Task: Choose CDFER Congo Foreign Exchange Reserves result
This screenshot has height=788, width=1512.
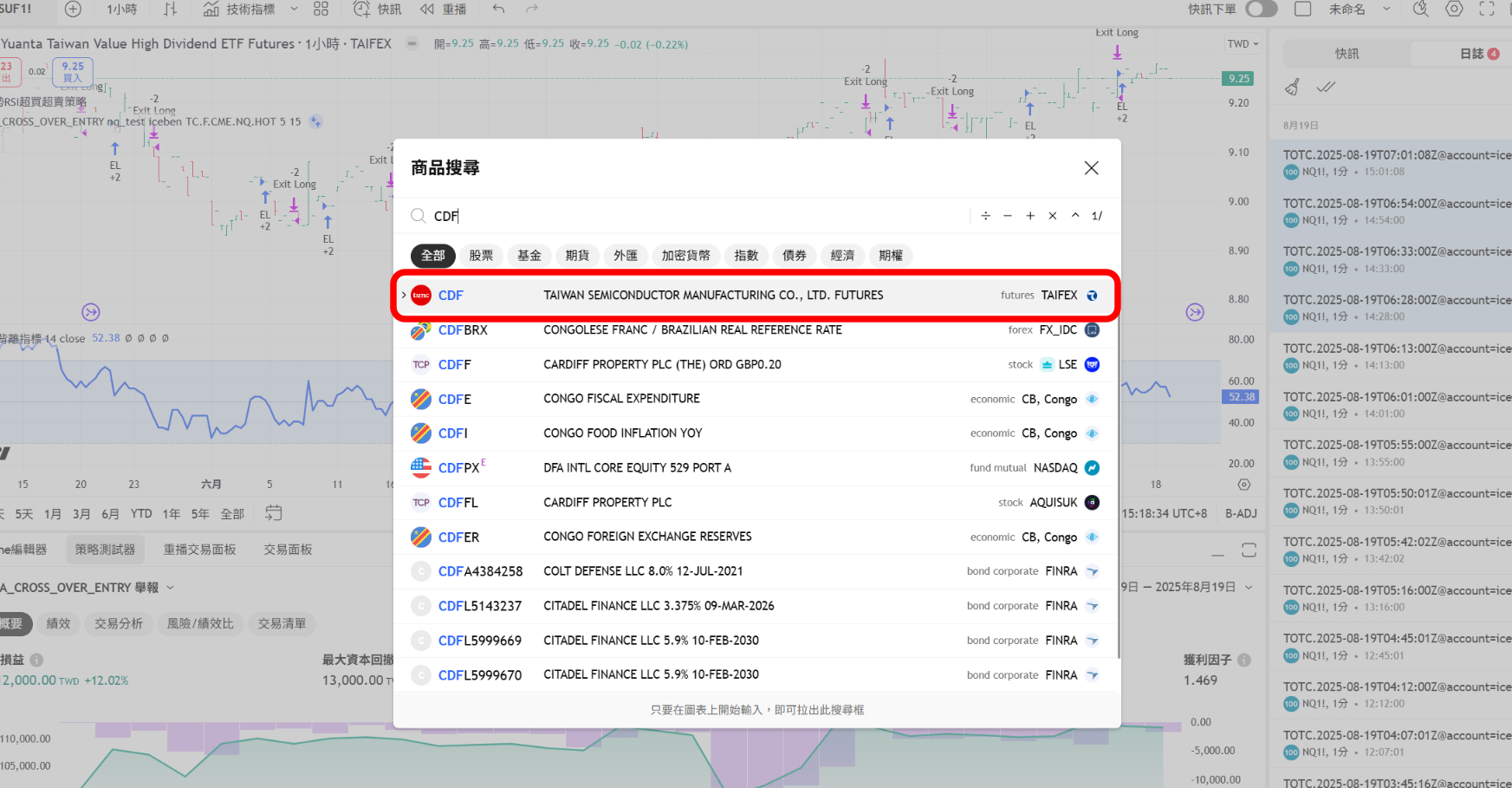Action: [x=756, y=537]
